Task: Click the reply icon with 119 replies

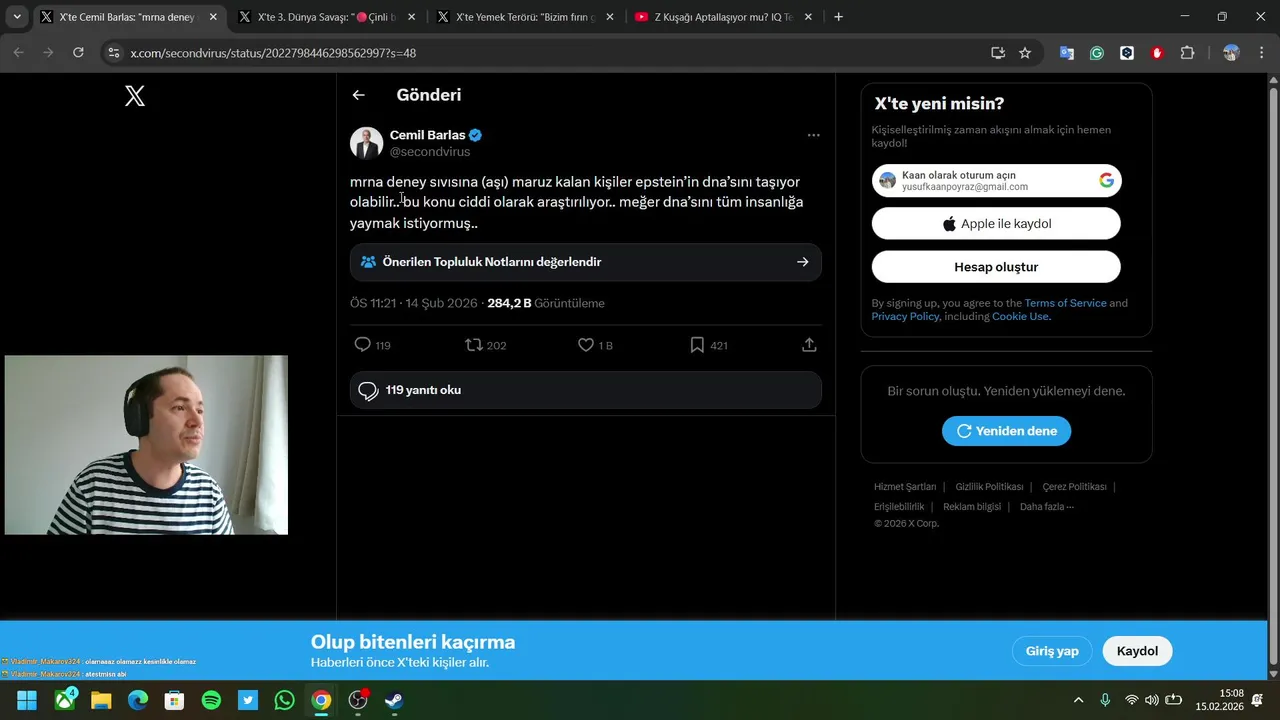Action: [363, 345]
